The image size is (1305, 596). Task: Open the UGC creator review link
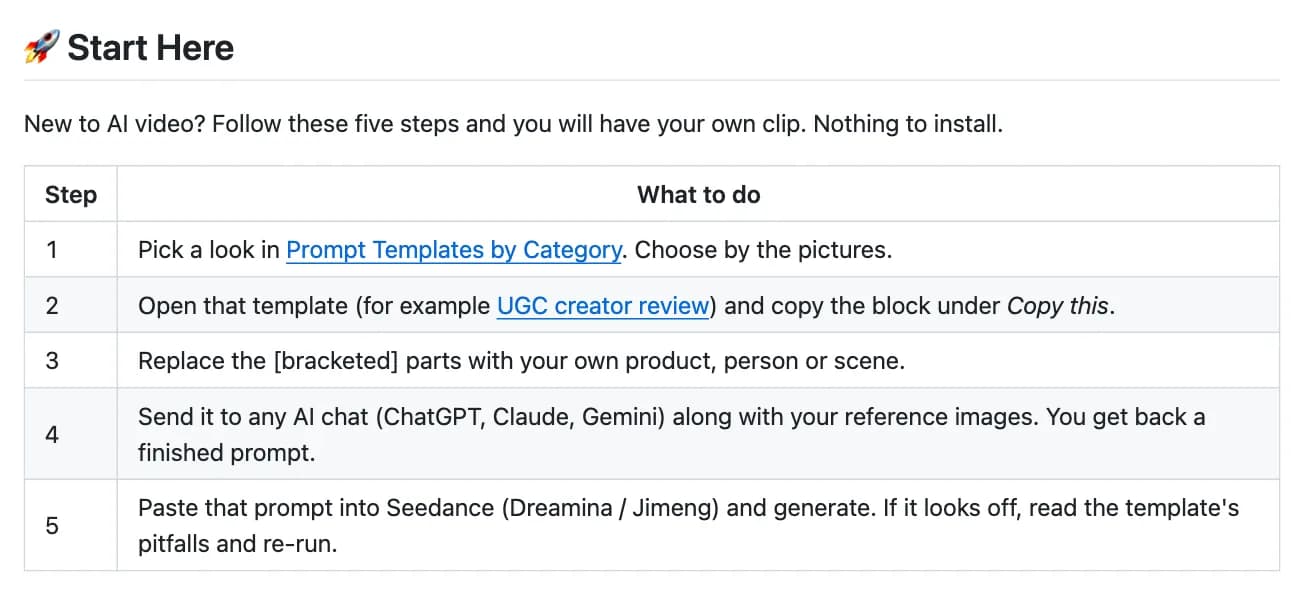tap(603, 305)
